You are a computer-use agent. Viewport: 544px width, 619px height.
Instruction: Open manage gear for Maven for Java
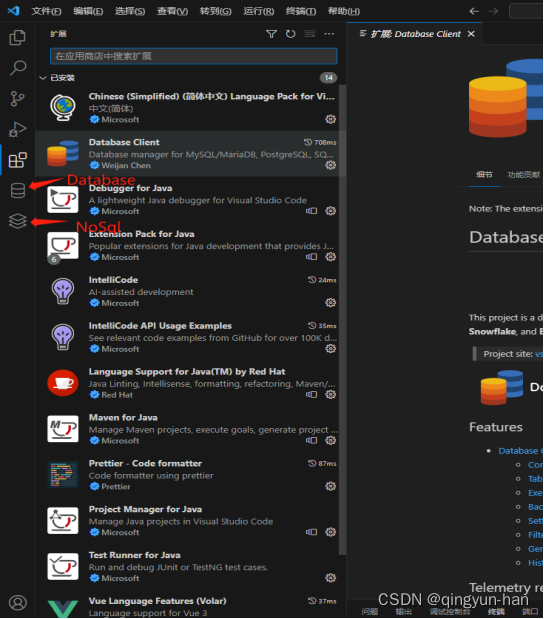330,440
